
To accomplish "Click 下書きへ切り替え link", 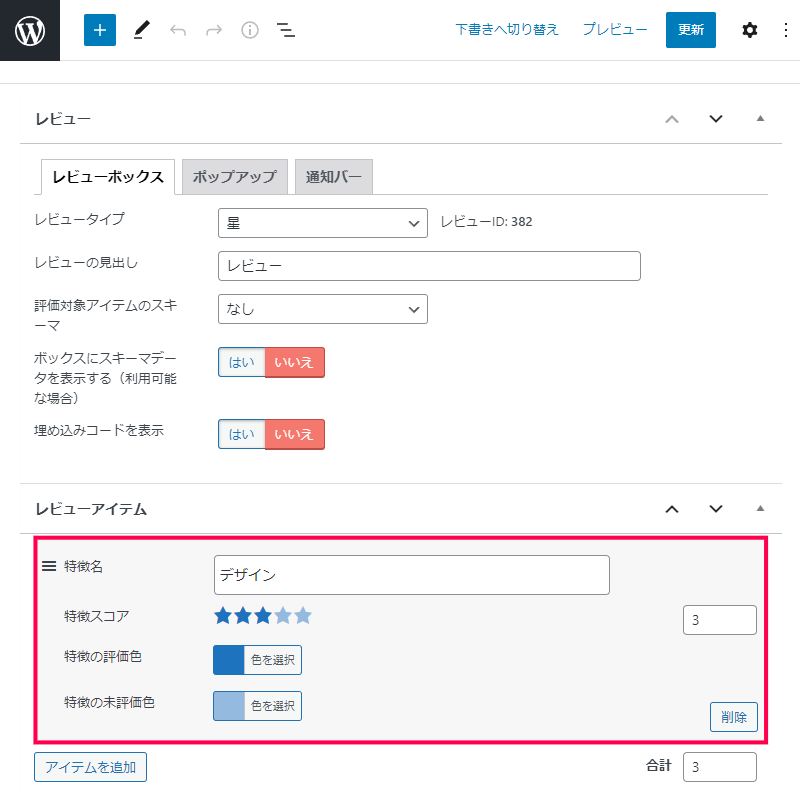I will coord(507,30).
